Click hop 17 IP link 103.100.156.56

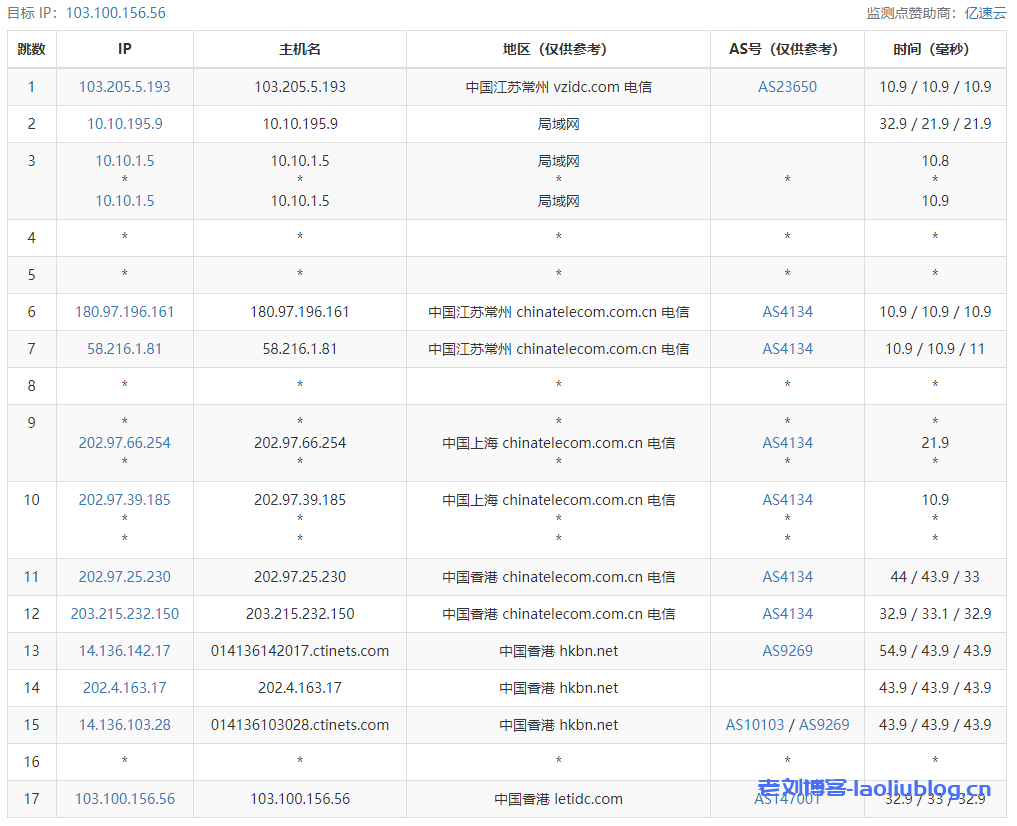(x=125, y=799)
